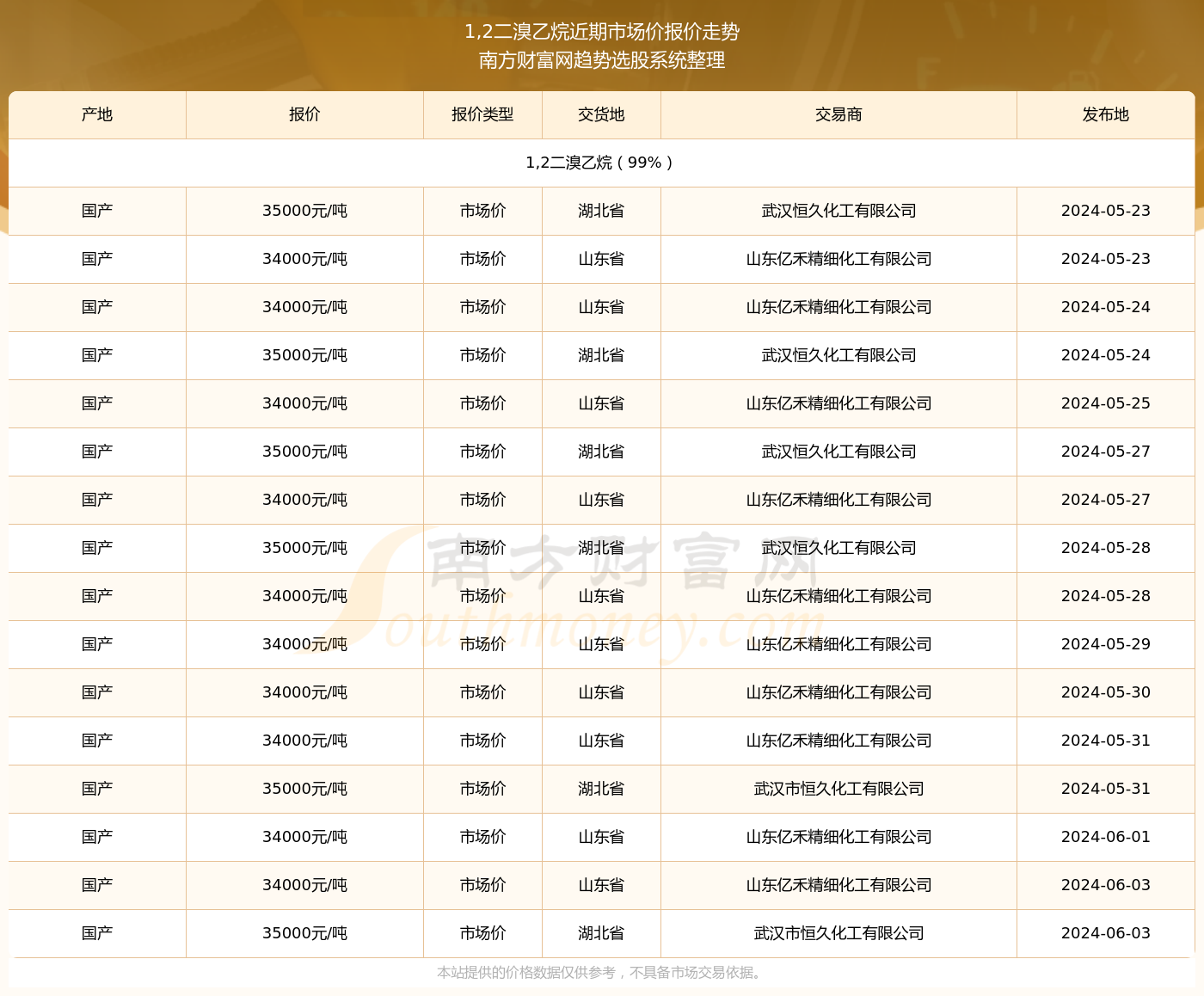
Task: Click the 交货地 column header
Action: (x=601, y=114)
